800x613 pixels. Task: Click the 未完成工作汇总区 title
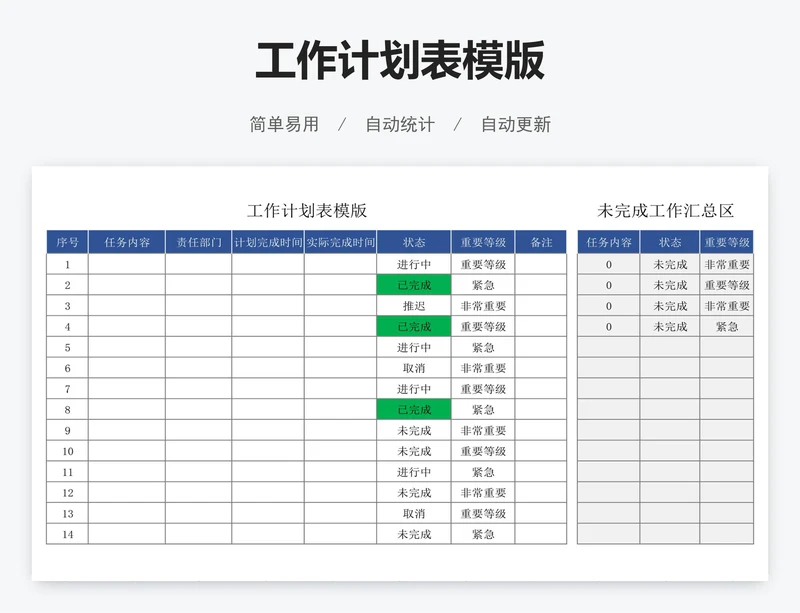click(x=665, y=211)
